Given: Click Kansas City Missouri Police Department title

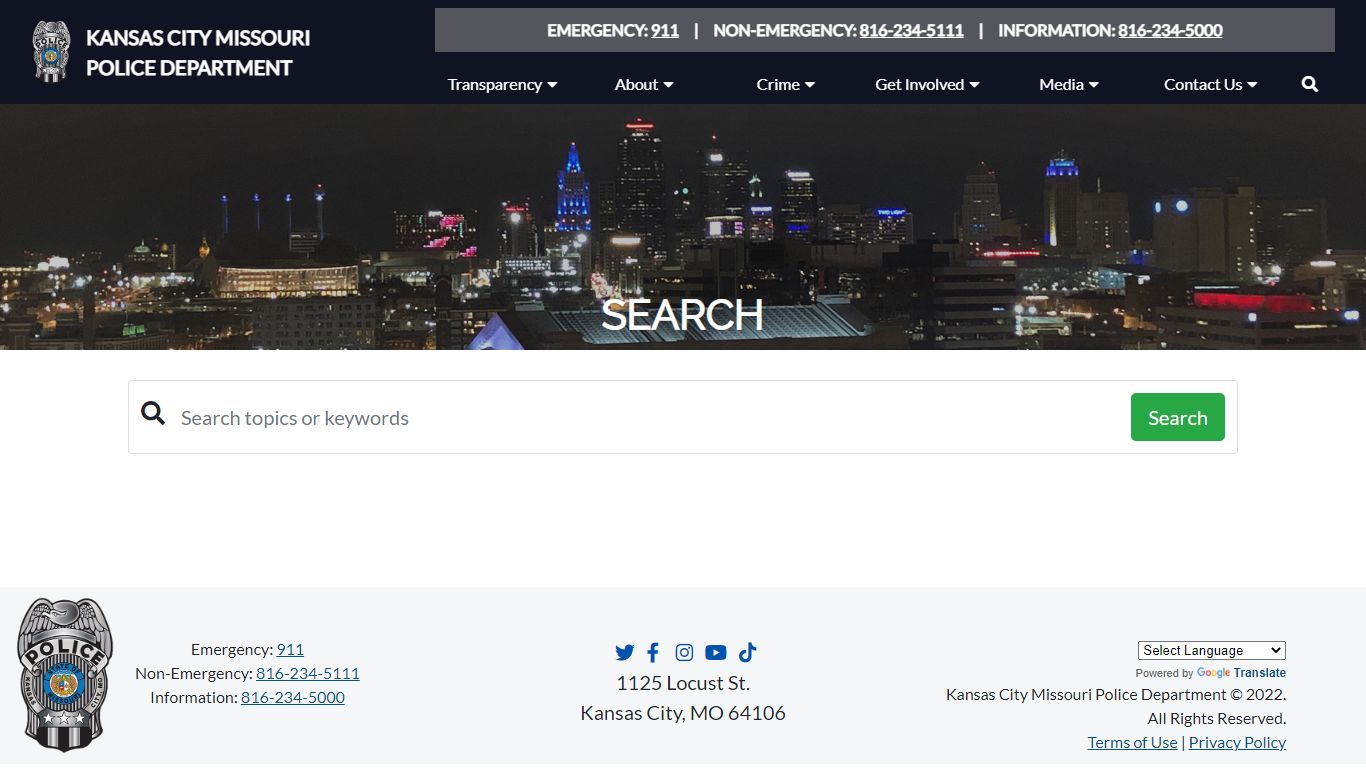Looking at the screenshot, I should [198, 53].
